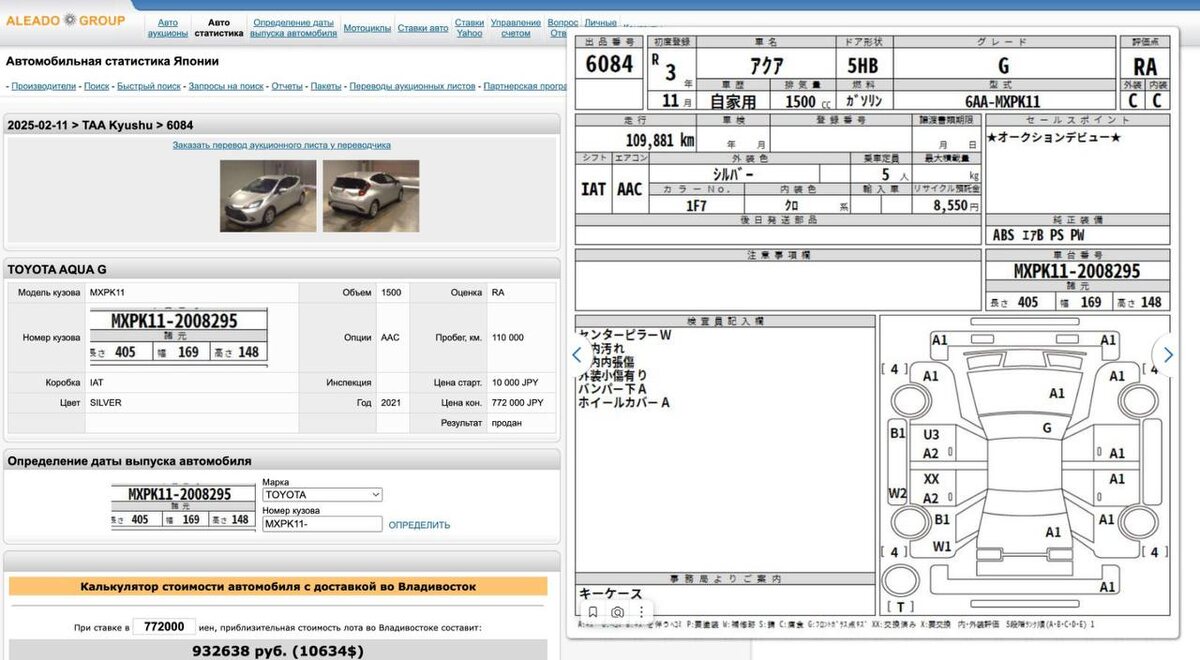The width and height of the screenshot is (1200, 660).
Task: Click the Год value 2021
Action: click(x=391, y=402)
